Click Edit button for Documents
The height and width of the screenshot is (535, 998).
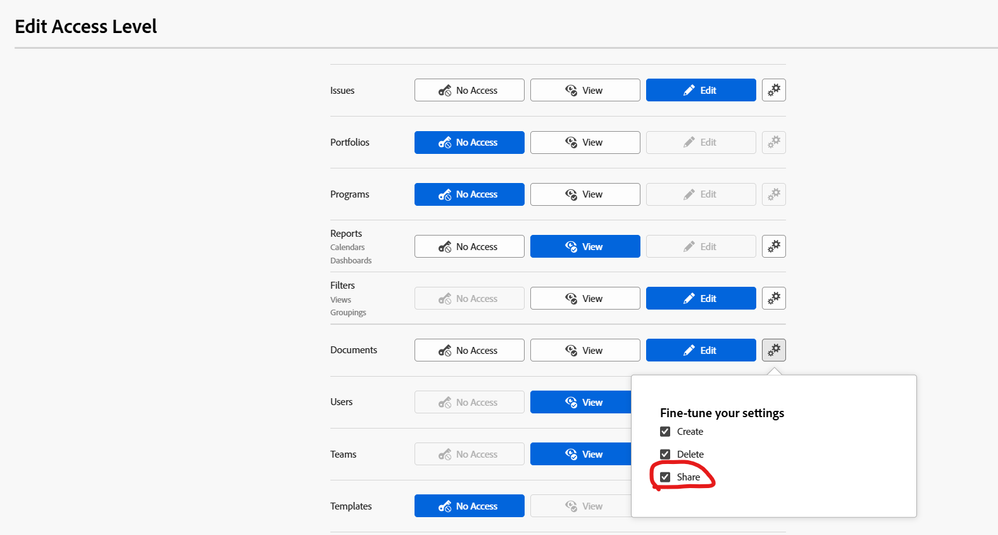(x=700, y=350)
